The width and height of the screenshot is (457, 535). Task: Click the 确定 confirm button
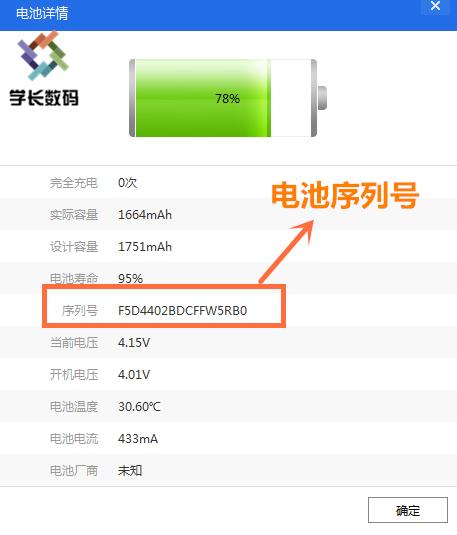408,510
